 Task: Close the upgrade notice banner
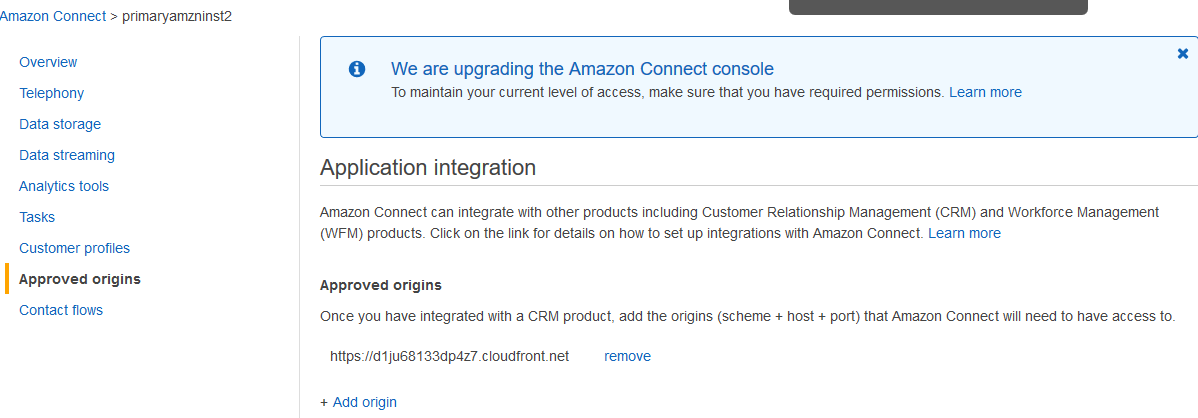click(x=1183, y=54)
